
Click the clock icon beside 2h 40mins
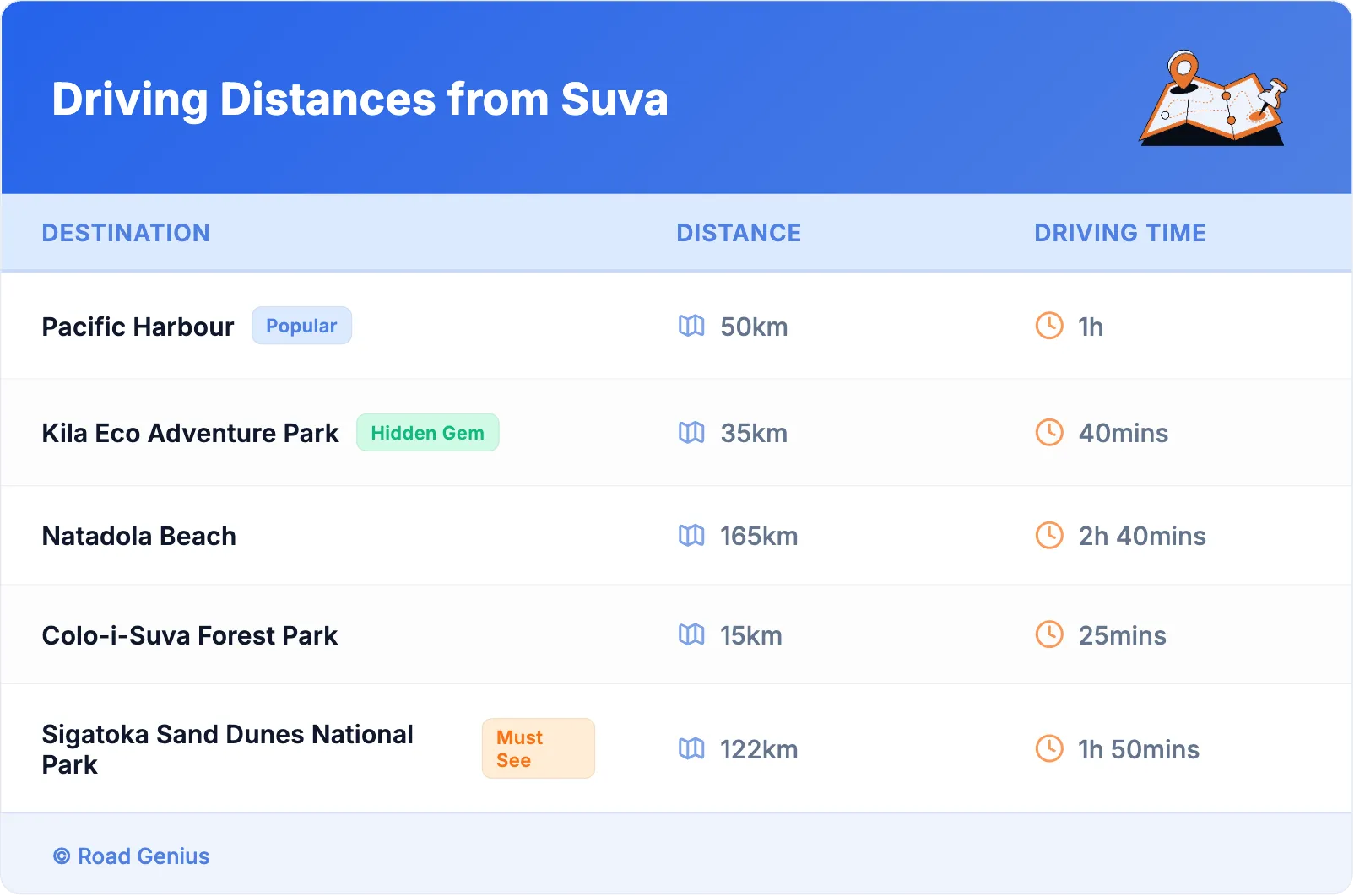pyautogui.click(x=1049, y=536)
